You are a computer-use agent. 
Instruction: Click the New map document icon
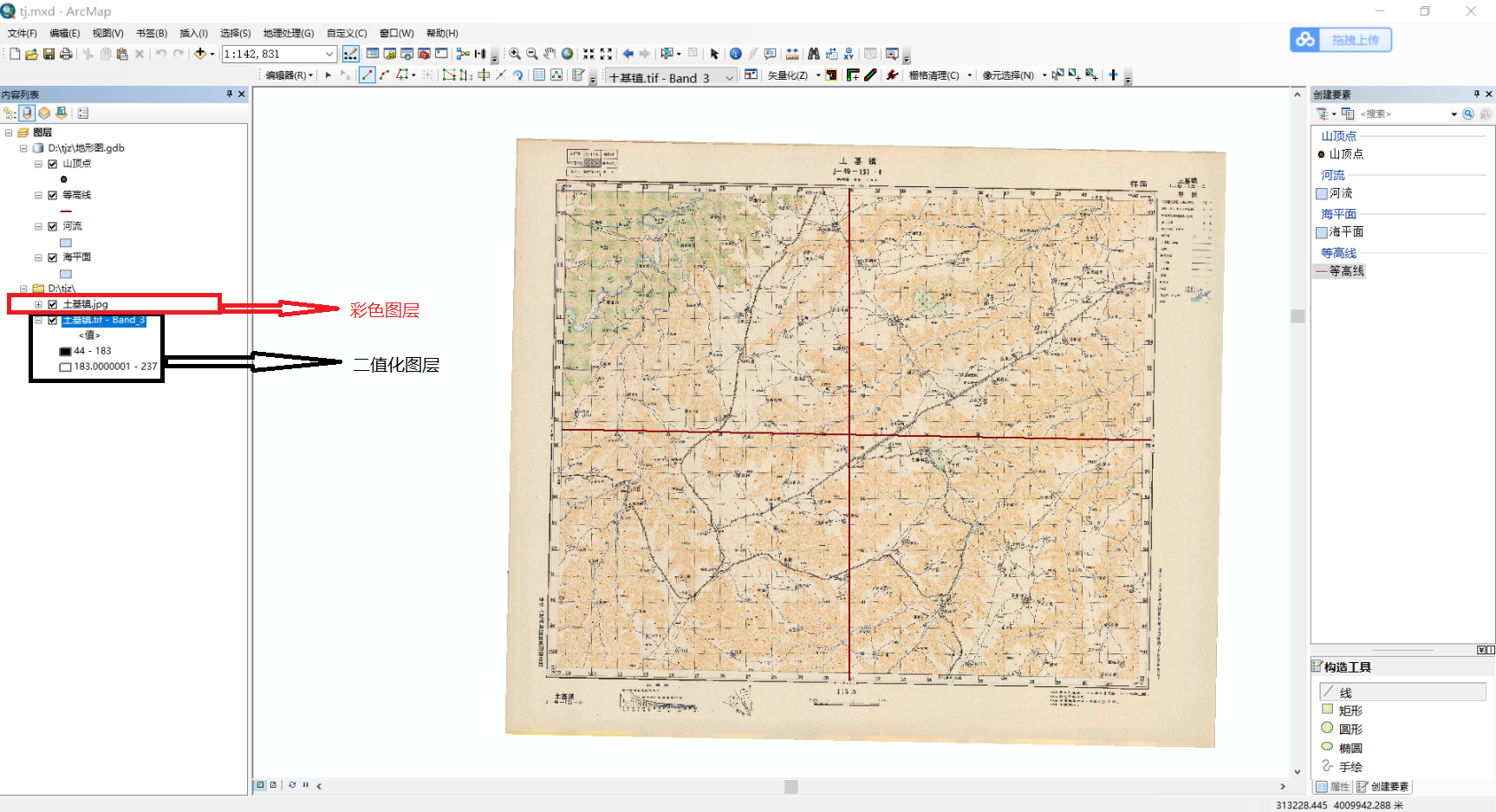15,54
